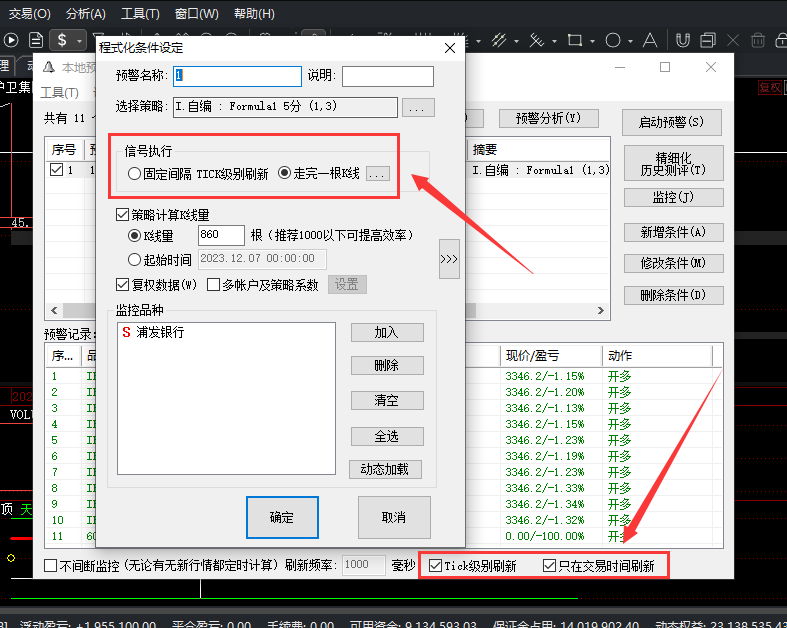The image size is (787, 628).
Task: Click the play icon in main toolbar
Action: (x=11, y=40)
